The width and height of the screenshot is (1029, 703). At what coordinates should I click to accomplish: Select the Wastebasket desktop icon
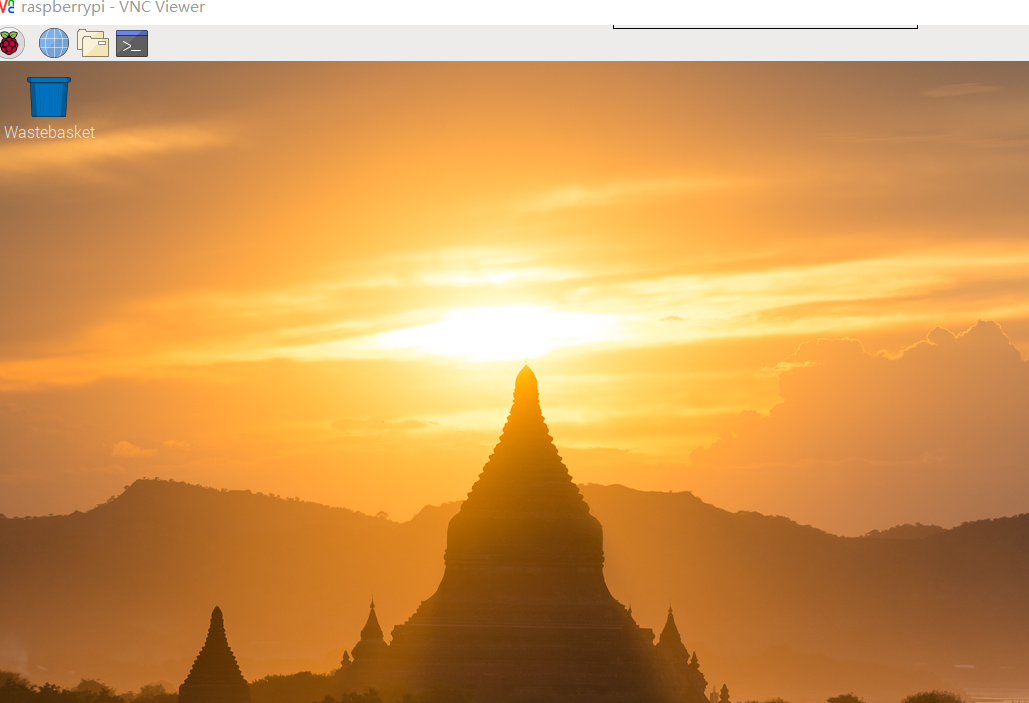[49, 97]
